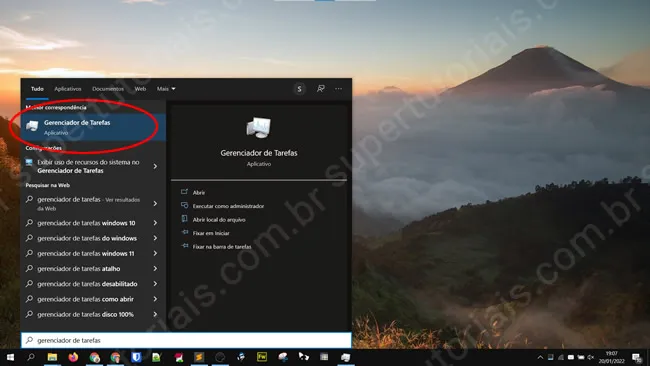
Task: Open the Windows Start button
Action: [x=10, y=357]
